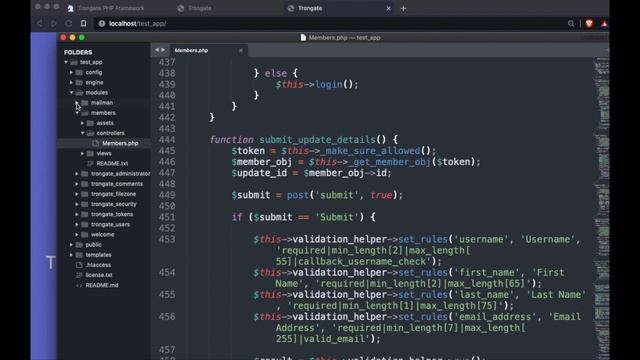Click site info icon beside localhost URL
The width and height of the screenshot is (640, 360).
coord(102,24)
